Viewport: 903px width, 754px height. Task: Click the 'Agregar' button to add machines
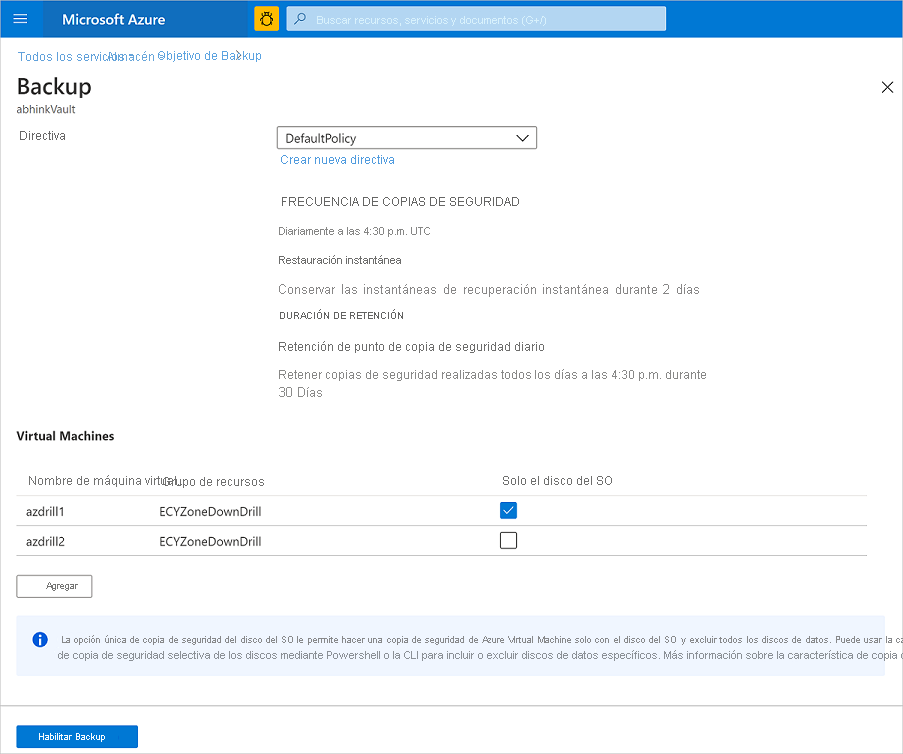54,586
